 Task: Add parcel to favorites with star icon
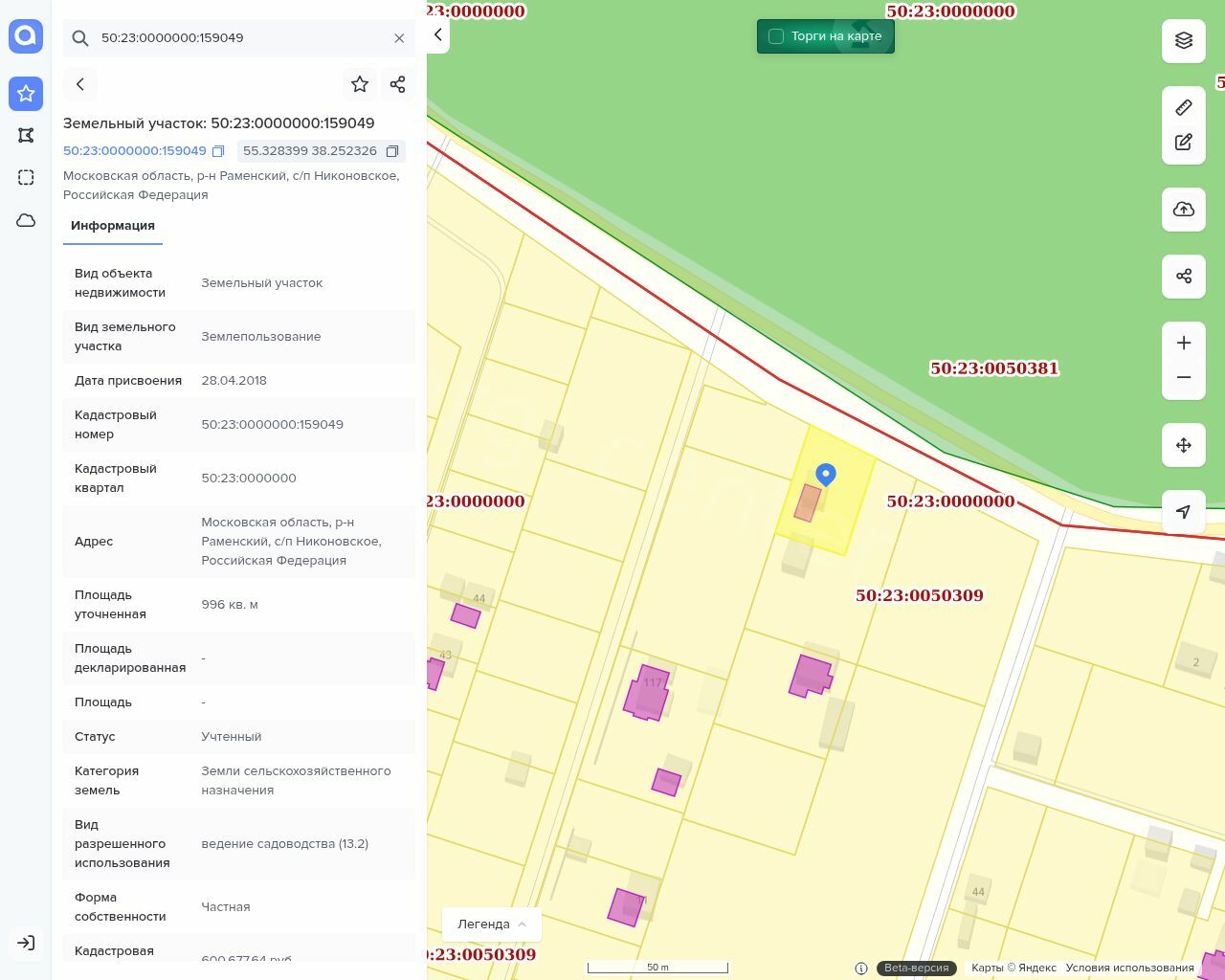(x=360, y=84)
